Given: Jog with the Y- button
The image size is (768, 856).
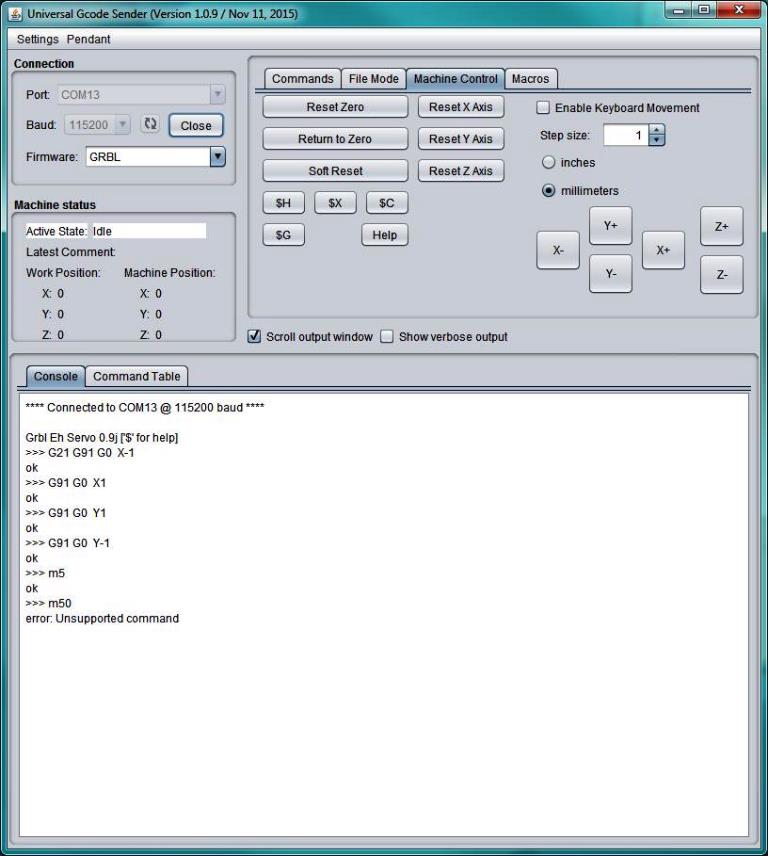Looking at the screenshot, I should 611,274.
